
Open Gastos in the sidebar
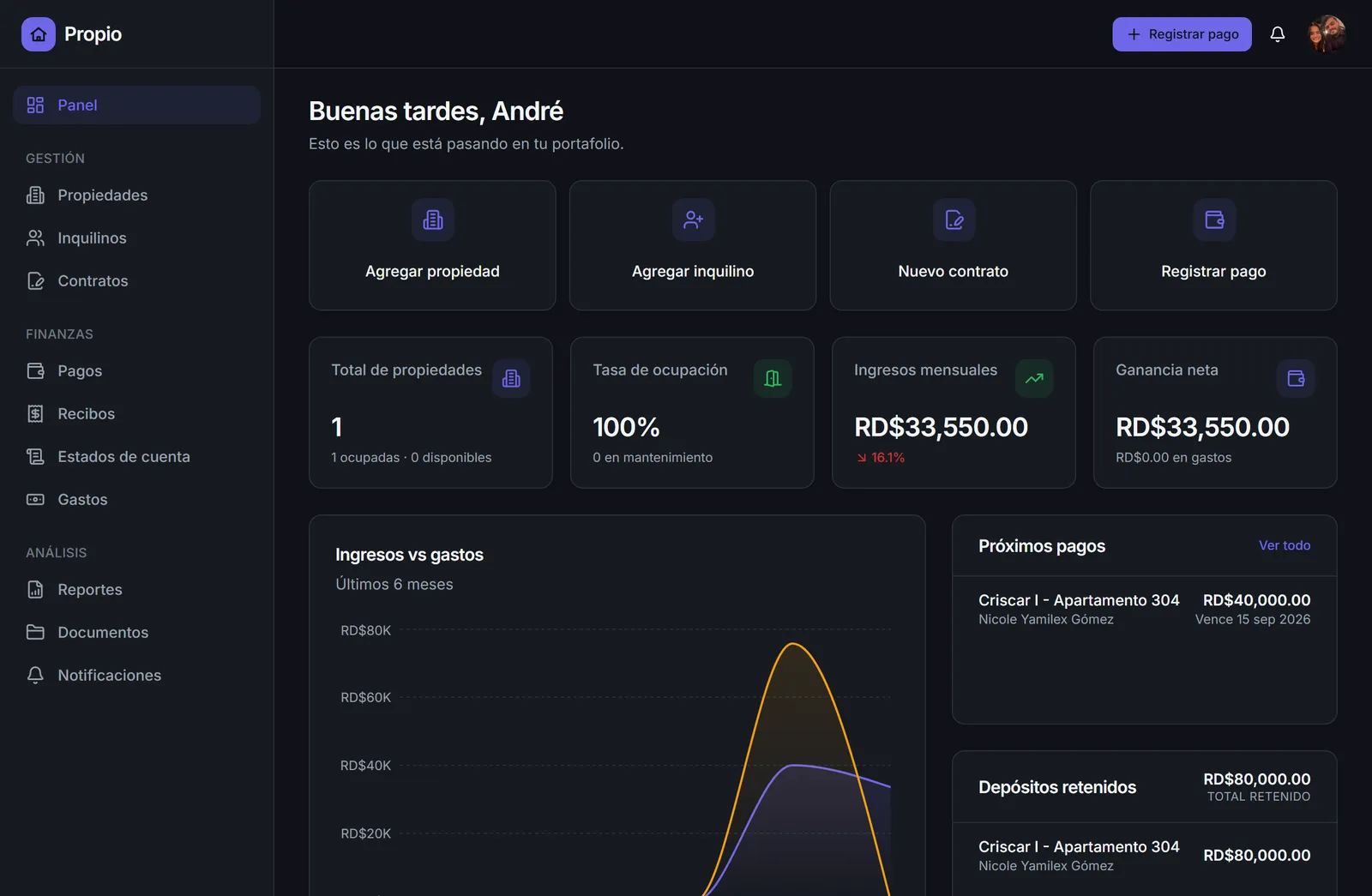click(136, 500)
